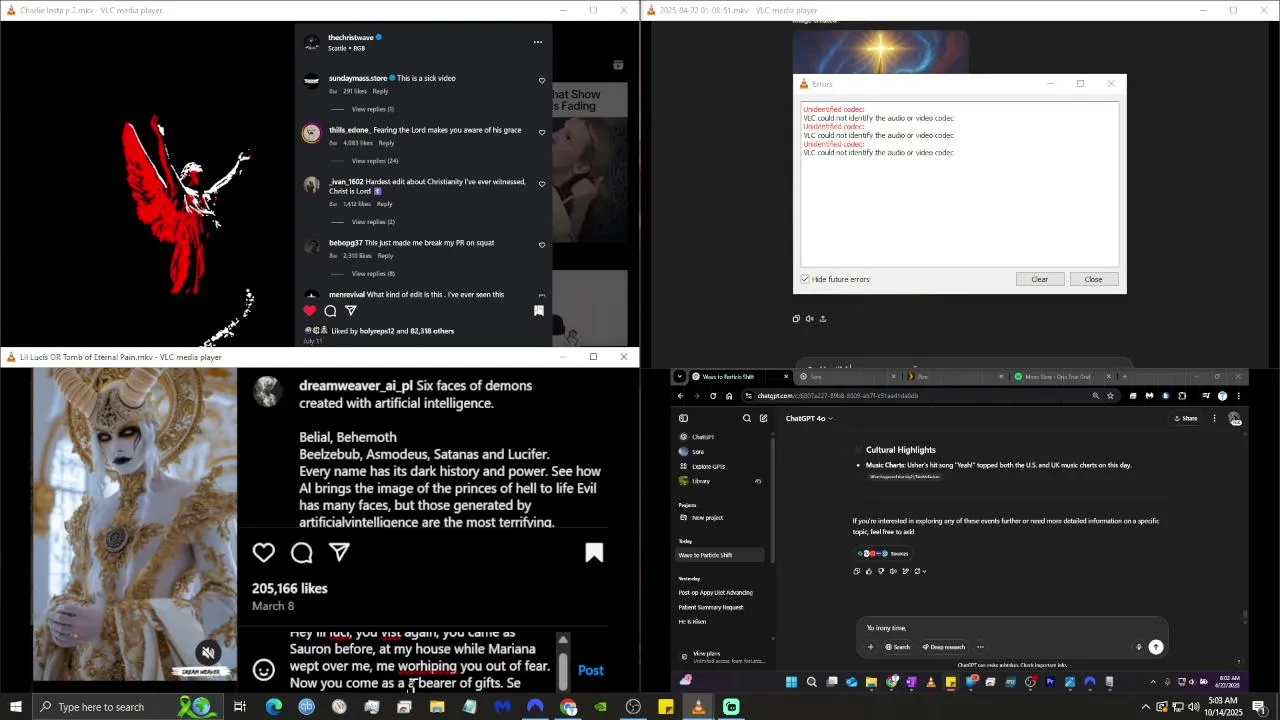
Task: Open more tools ellipsis in ChatGPT composer
Action: click(x=980, y=647)
